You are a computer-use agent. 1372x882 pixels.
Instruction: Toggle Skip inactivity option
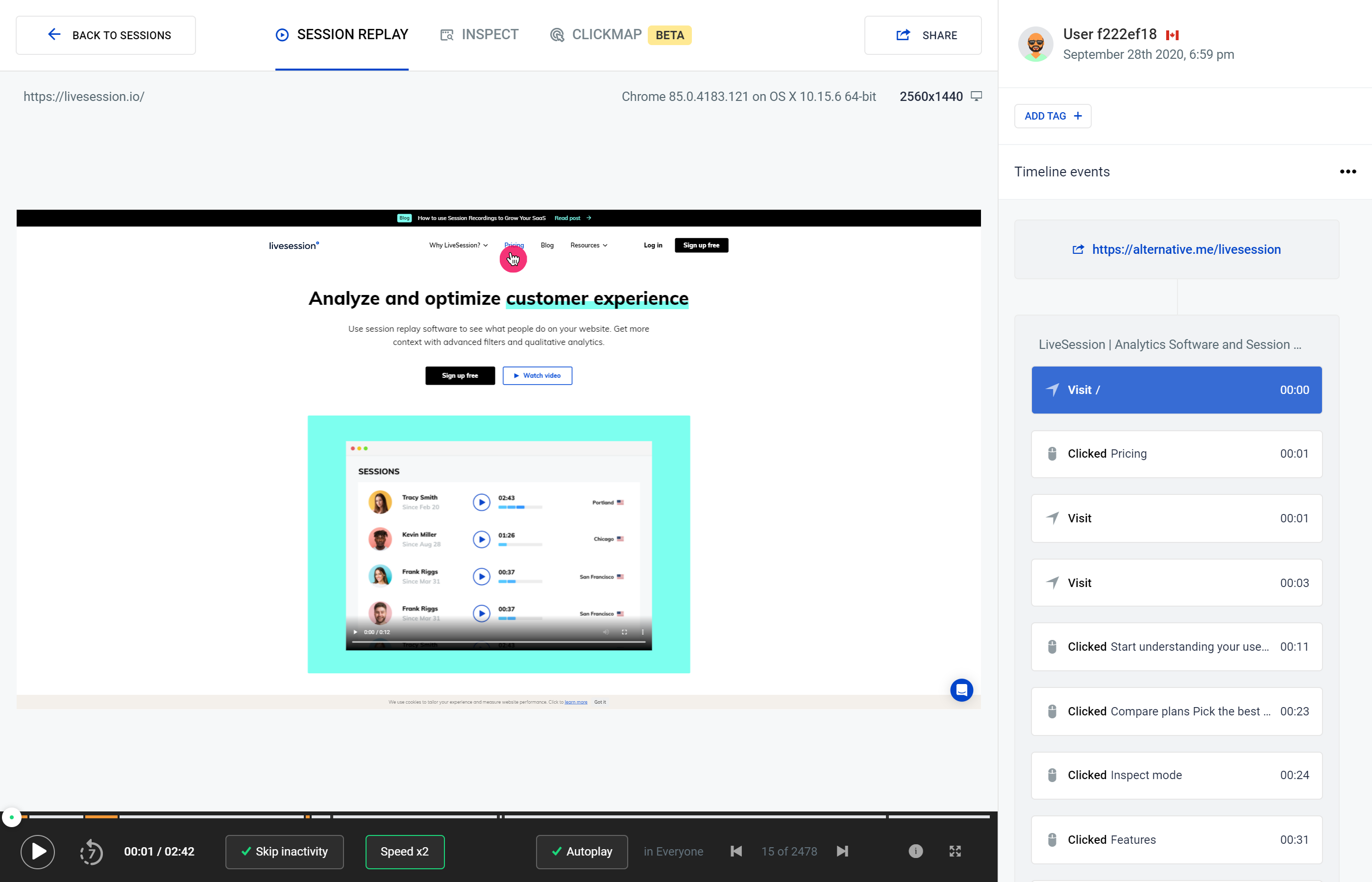285,852
